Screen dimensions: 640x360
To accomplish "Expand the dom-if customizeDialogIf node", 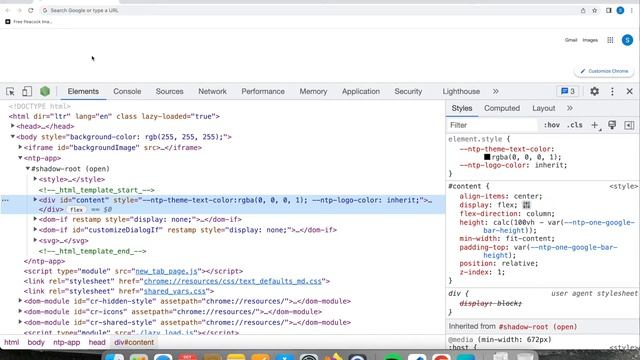I will pos(35,230).
